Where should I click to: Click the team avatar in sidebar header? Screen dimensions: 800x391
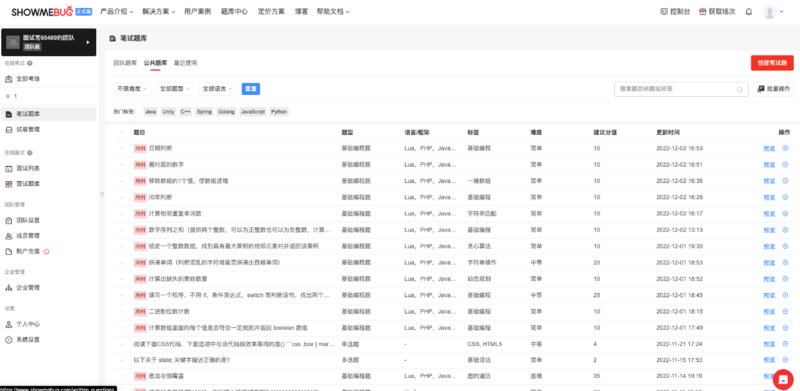13,42
